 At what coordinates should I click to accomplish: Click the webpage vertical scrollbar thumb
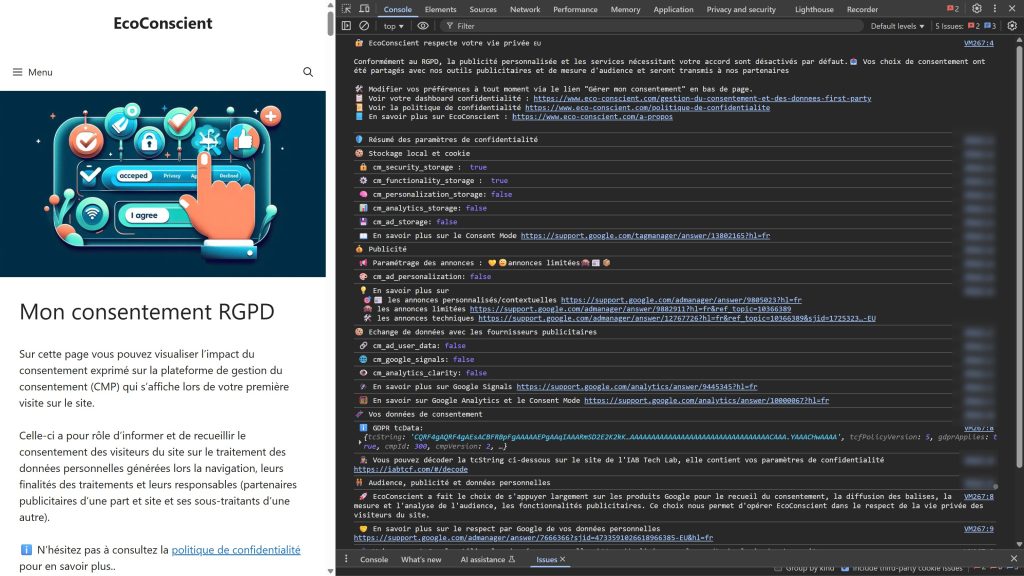pyautogui.click(x=330, y=24)
